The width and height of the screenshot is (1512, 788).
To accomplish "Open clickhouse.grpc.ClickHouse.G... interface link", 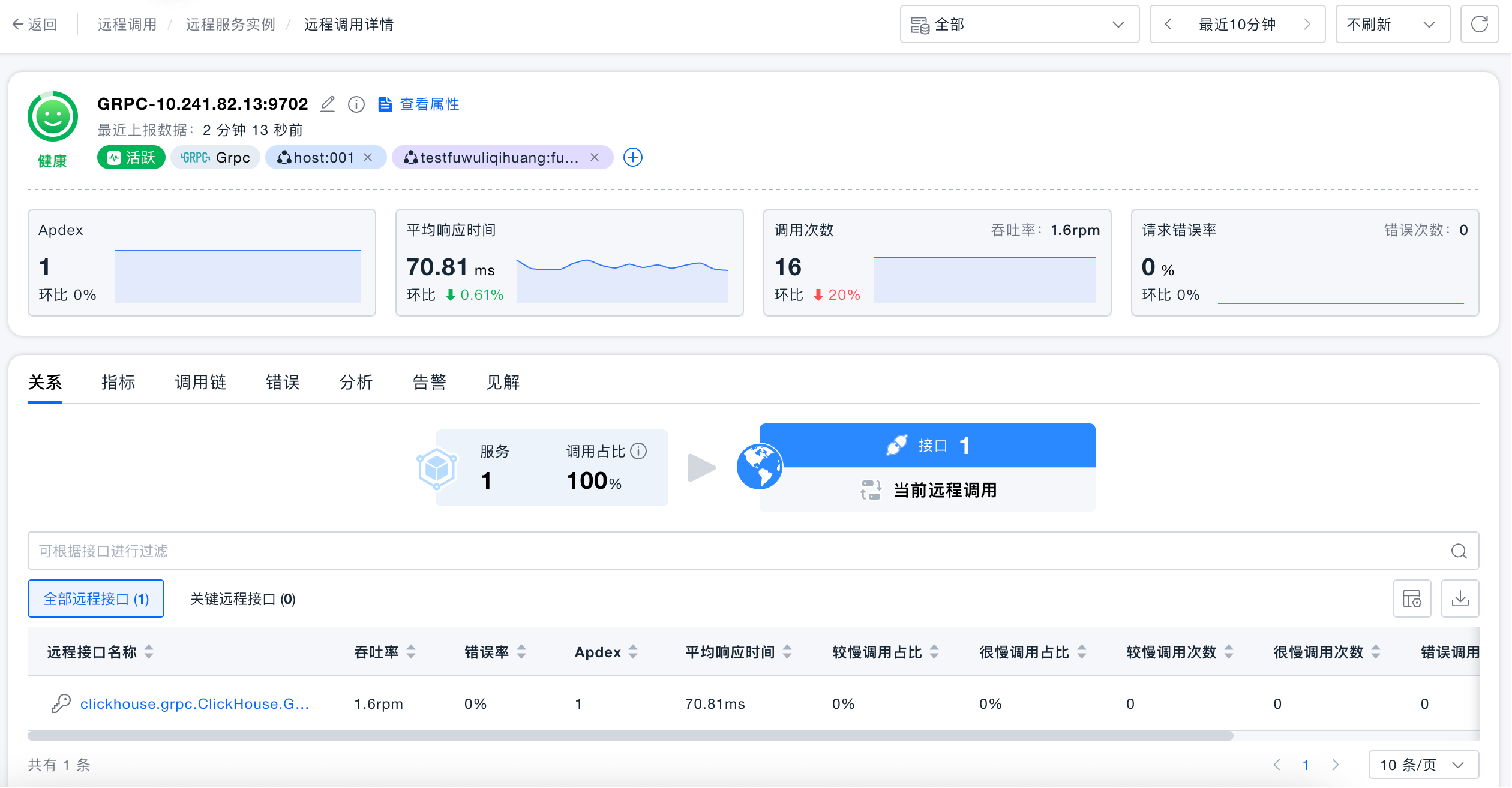I will click(x=194, y=703).
